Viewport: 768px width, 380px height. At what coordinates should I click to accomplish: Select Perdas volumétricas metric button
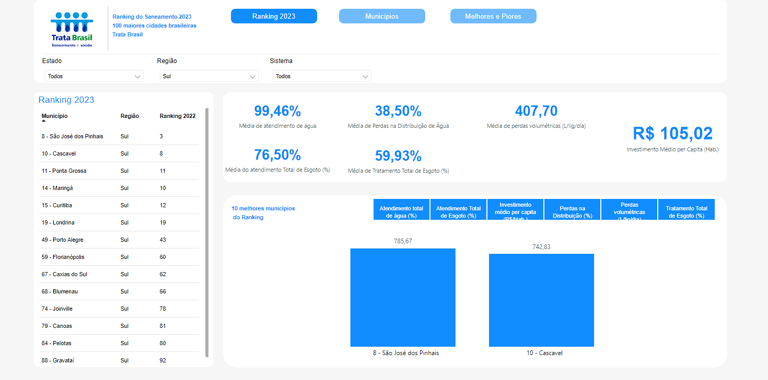click(629, 209)
